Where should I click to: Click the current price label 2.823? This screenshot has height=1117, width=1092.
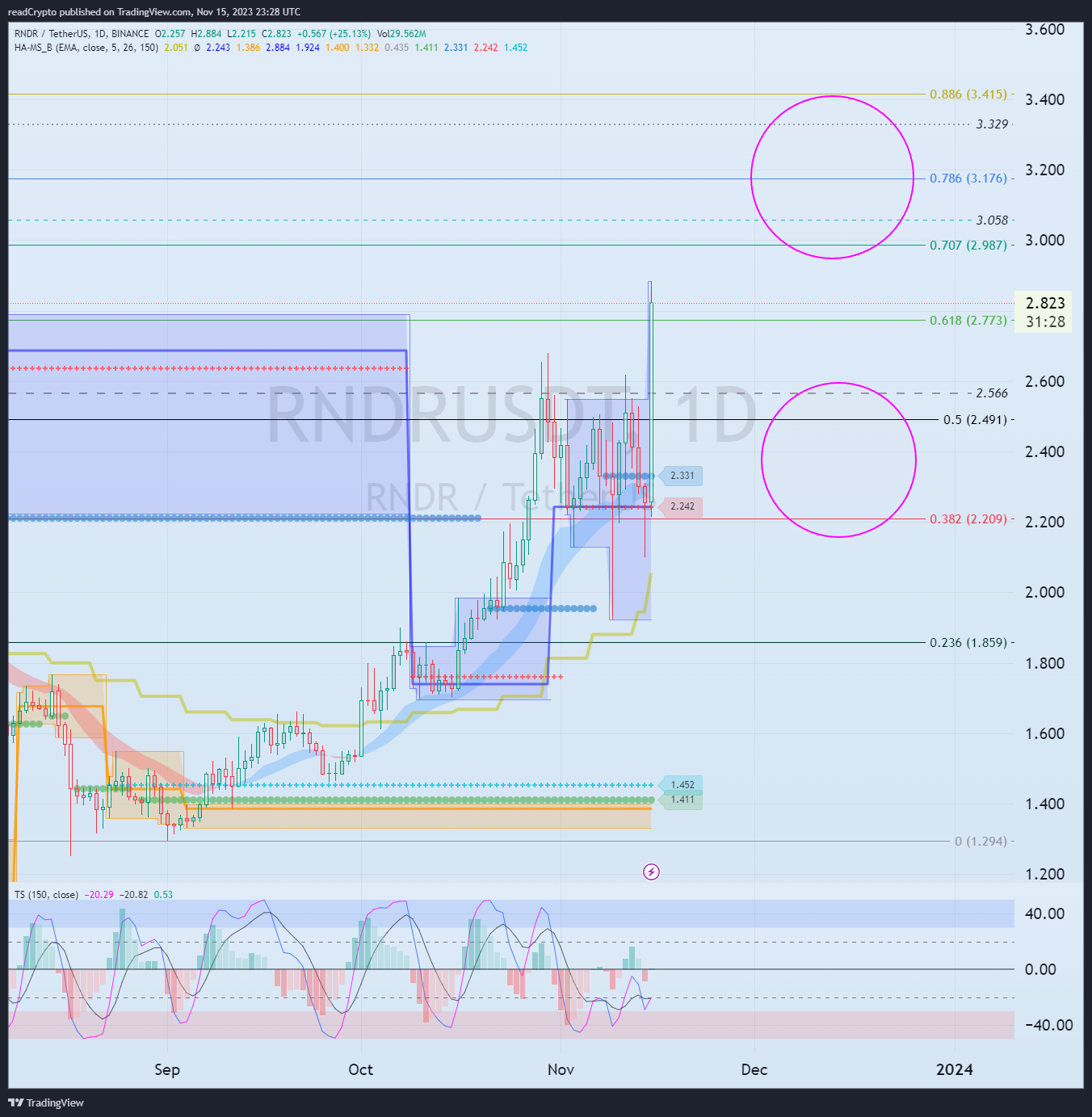click(1045, 303)
